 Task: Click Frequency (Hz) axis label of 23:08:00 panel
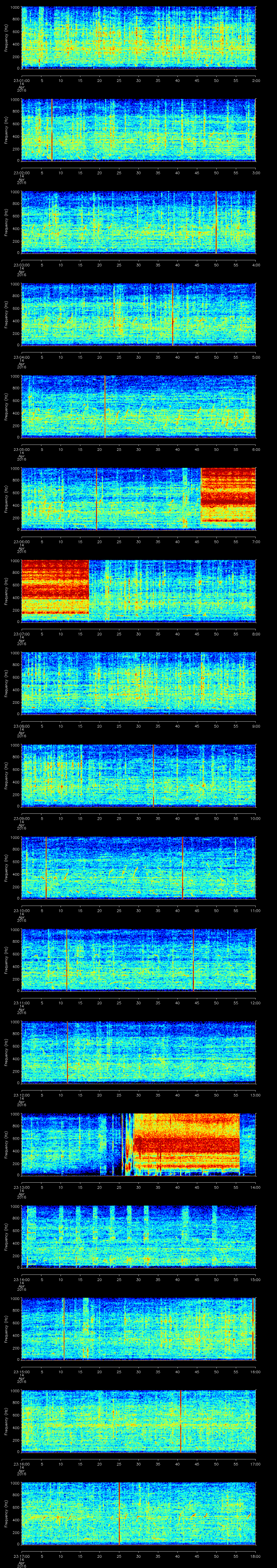[6, 683]
